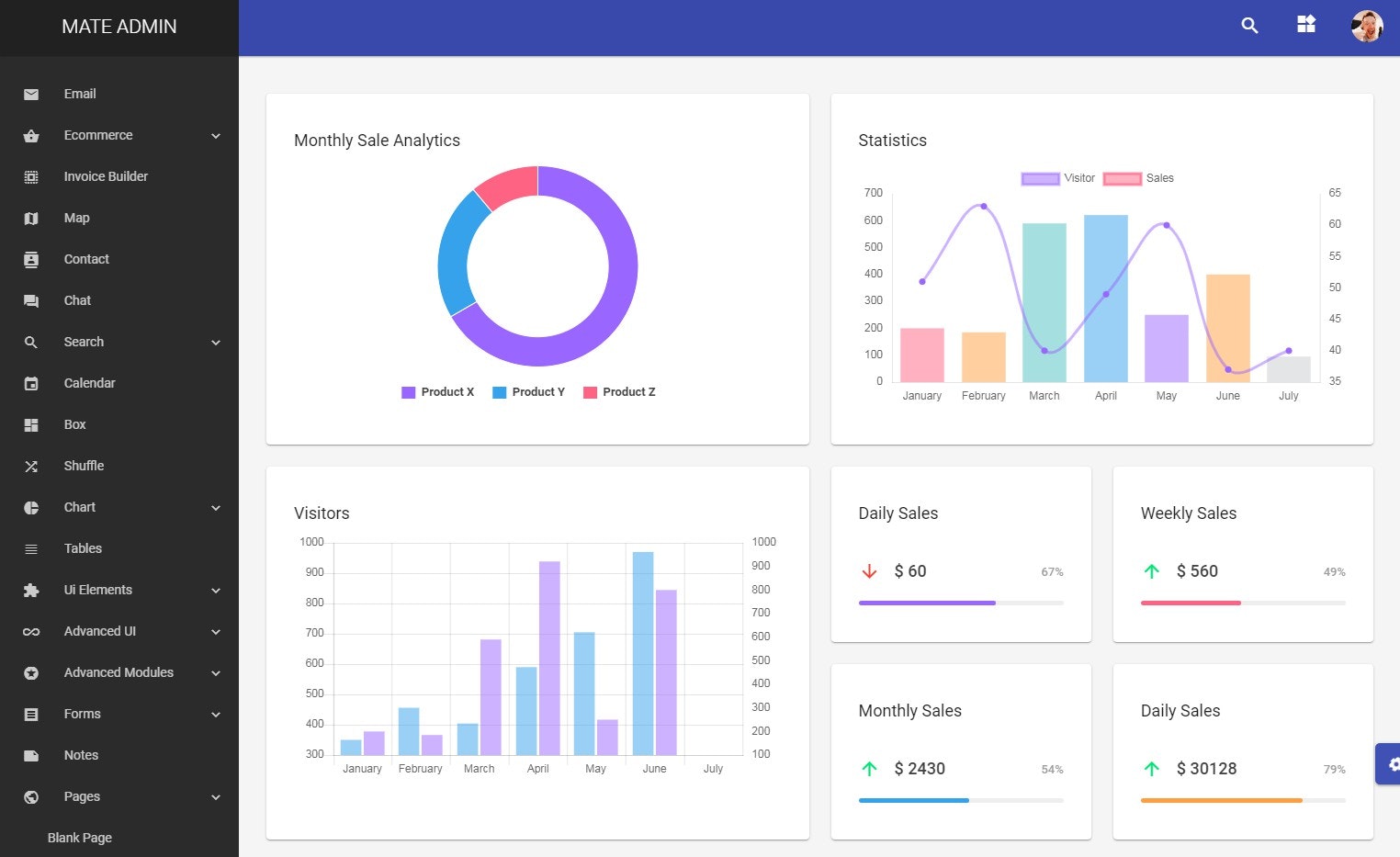
Task: Expand the Ecommerce submenu chevron
Action: (216, 136)
